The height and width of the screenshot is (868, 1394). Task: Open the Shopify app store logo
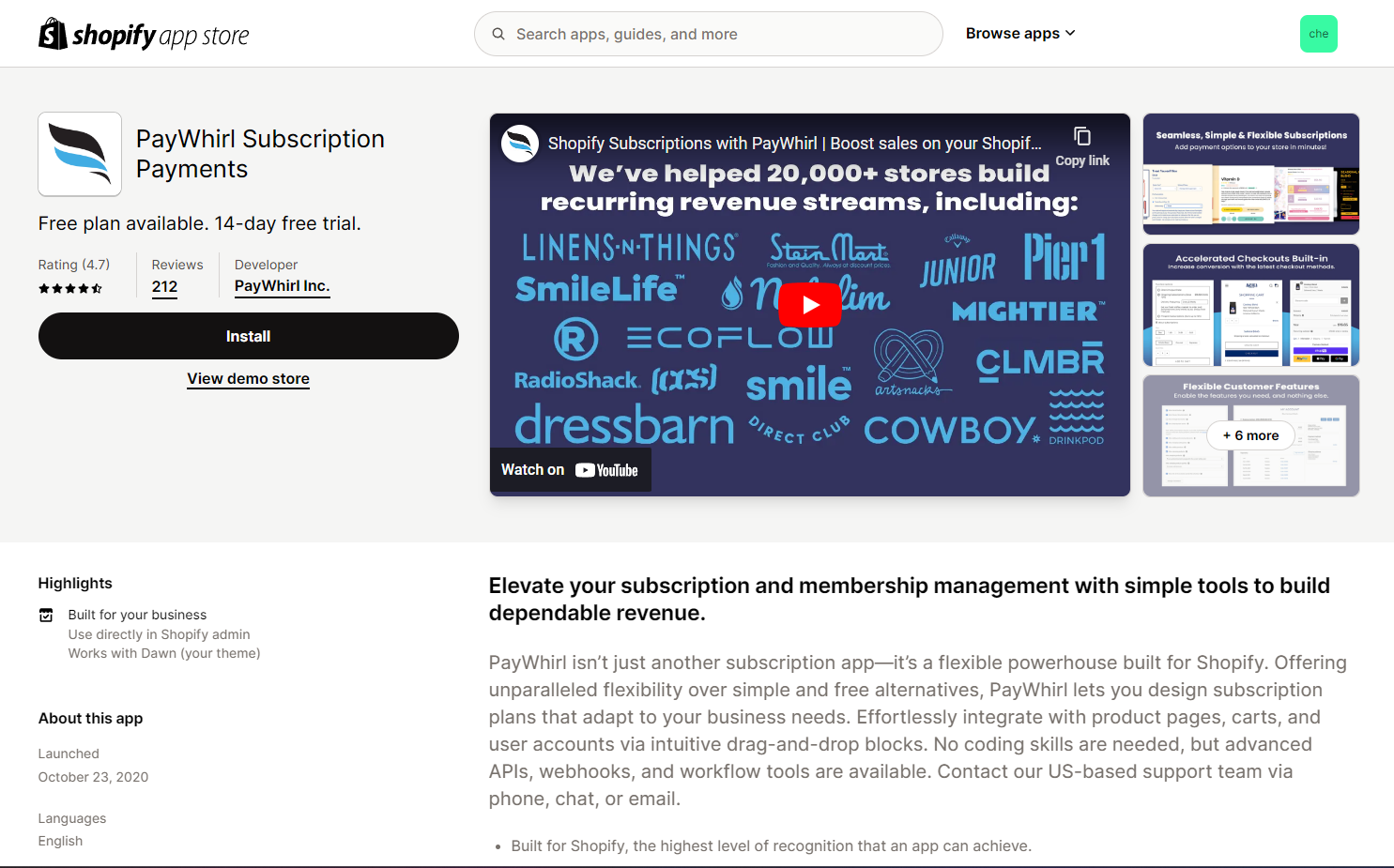point(144,35)
